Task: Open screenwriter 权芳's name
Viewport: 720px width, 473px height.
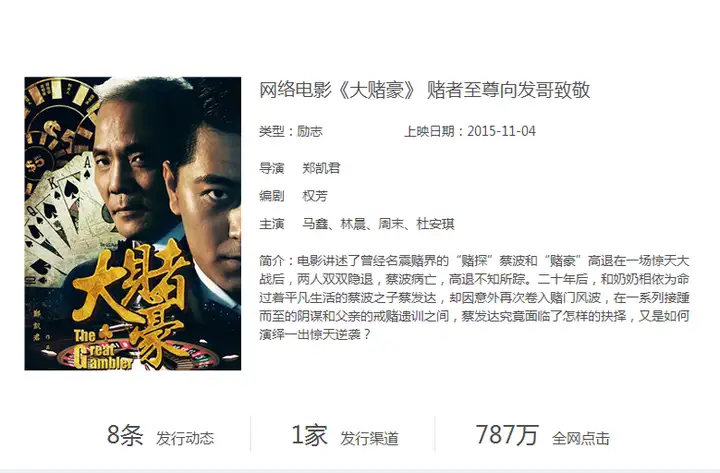Action: [x=315, y=196]
